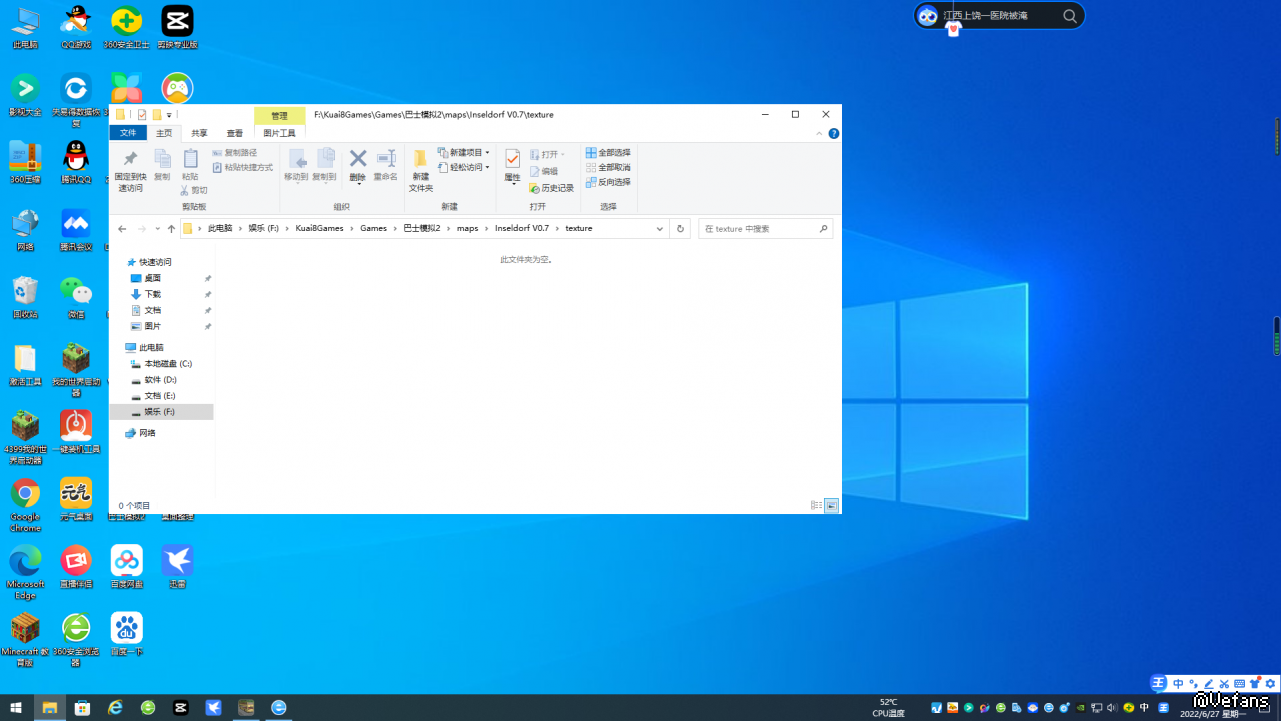This screenshot has height=721, width=1281.
Task: Click 全部选择 (Select all) in ribbon
Action: click(608, 153)
